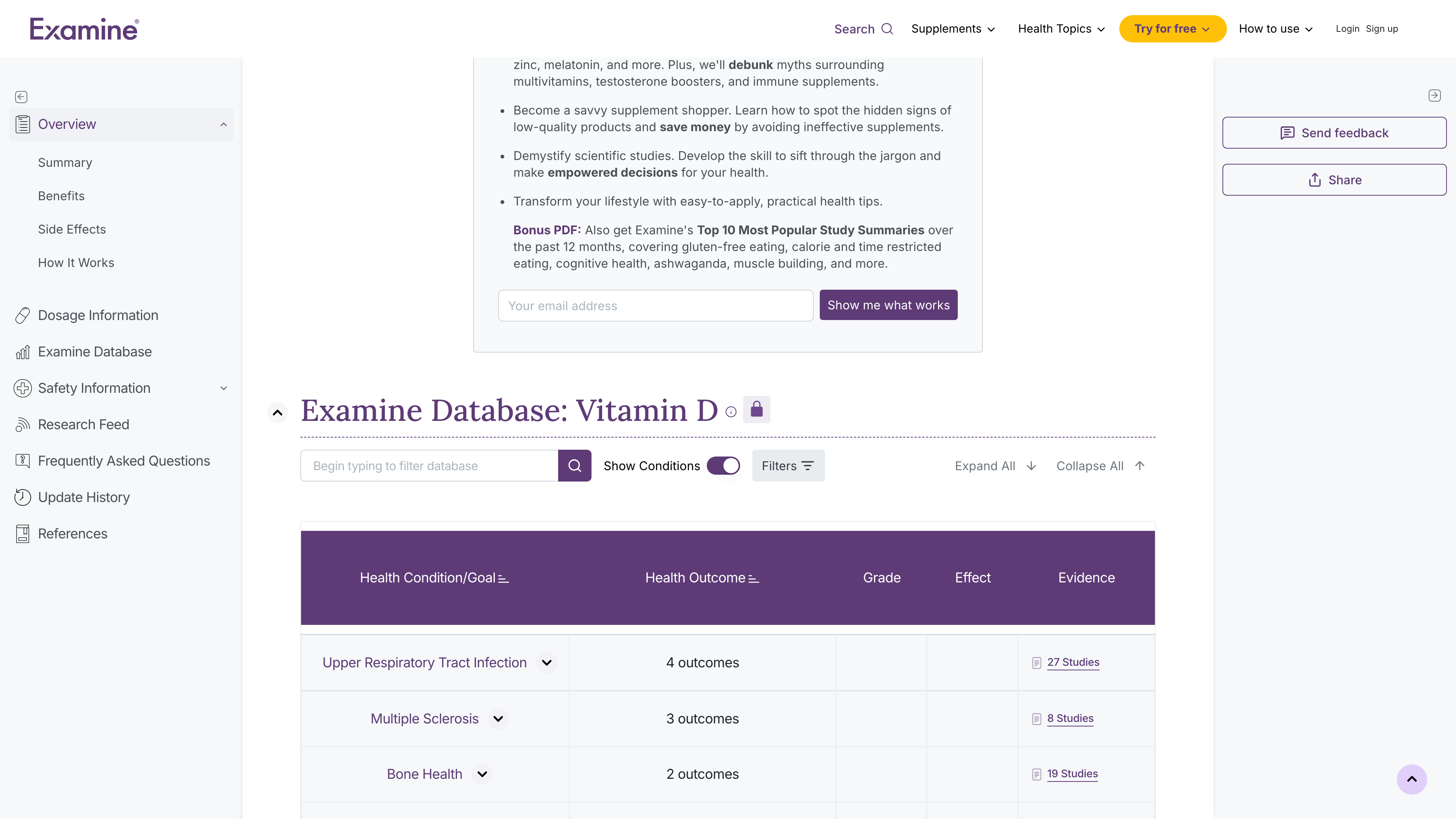
Task: Click the Dosage Information pill icon
Action: point(23,315)
